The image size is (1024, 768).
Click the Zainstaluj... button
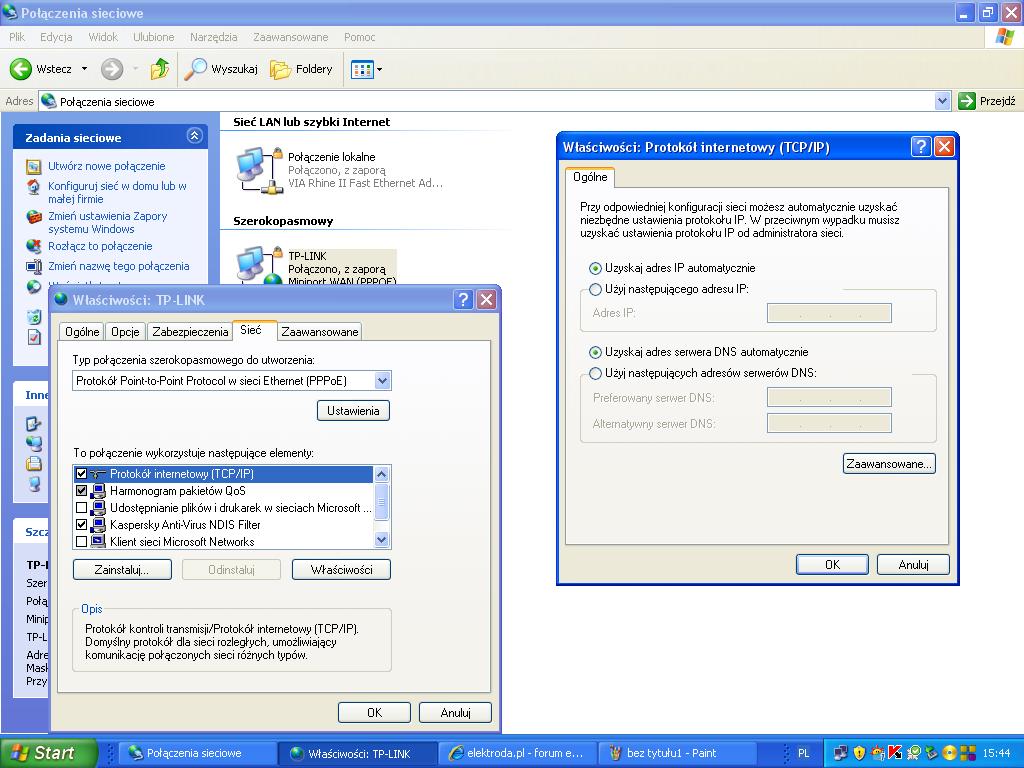(122, 569)
